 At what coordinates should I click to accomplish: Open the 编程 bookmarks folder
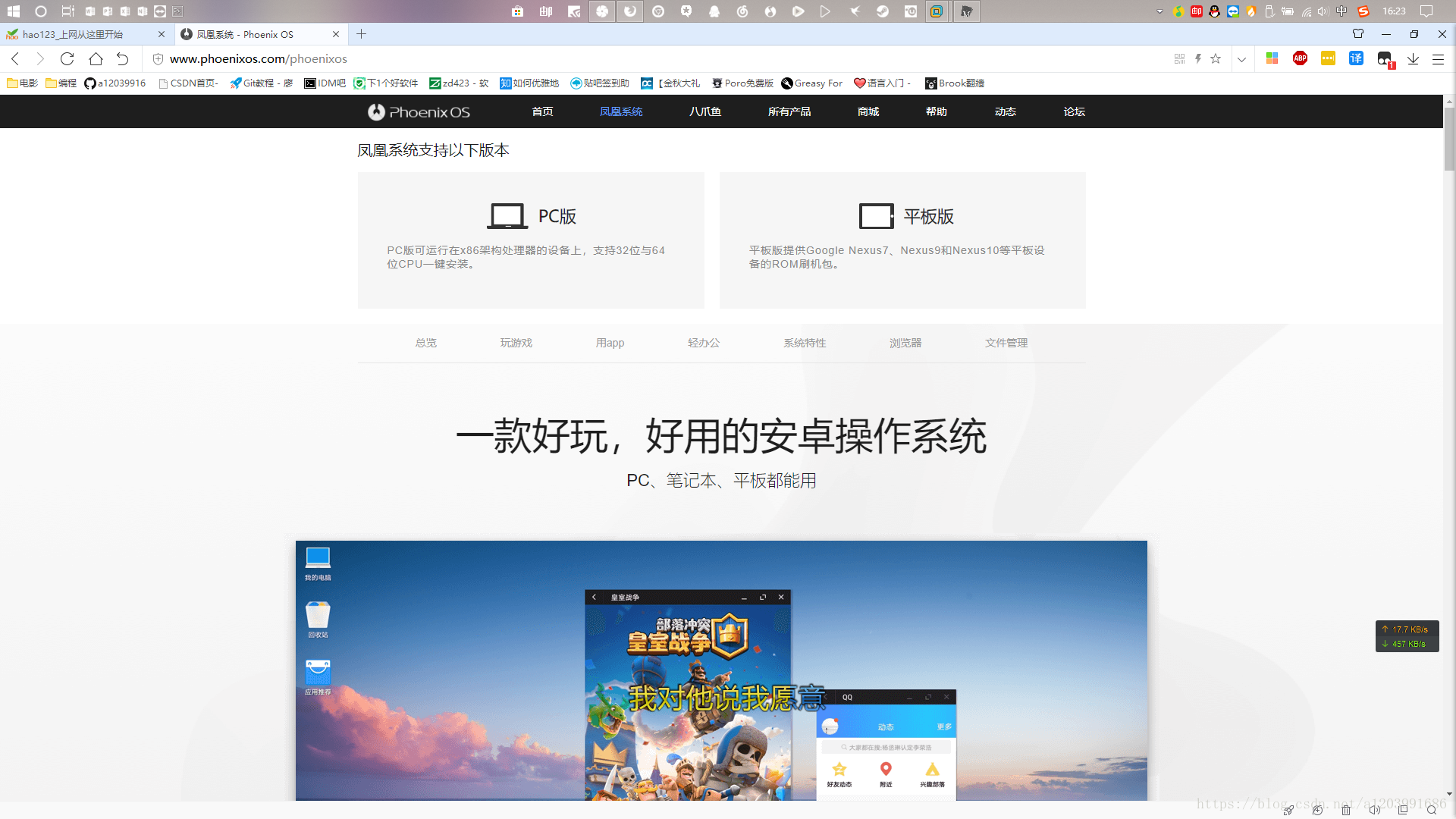[61, 83]
